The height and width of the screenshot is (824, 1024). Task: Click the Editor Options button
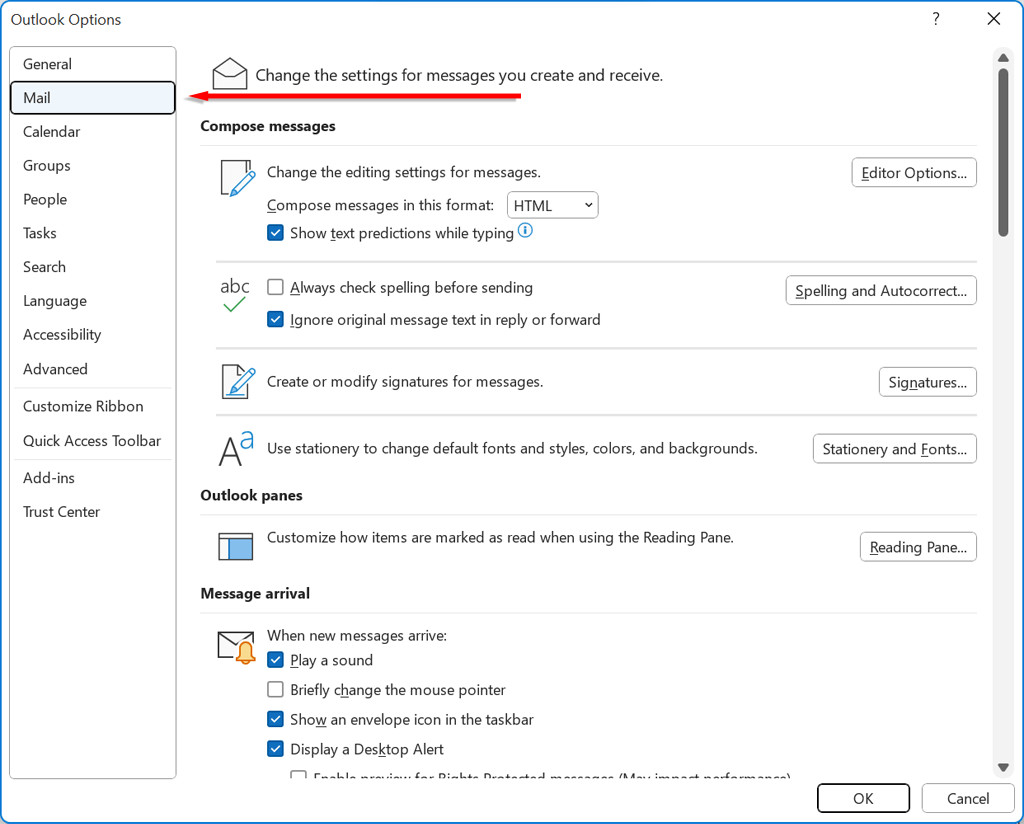[x=913, y=173]
